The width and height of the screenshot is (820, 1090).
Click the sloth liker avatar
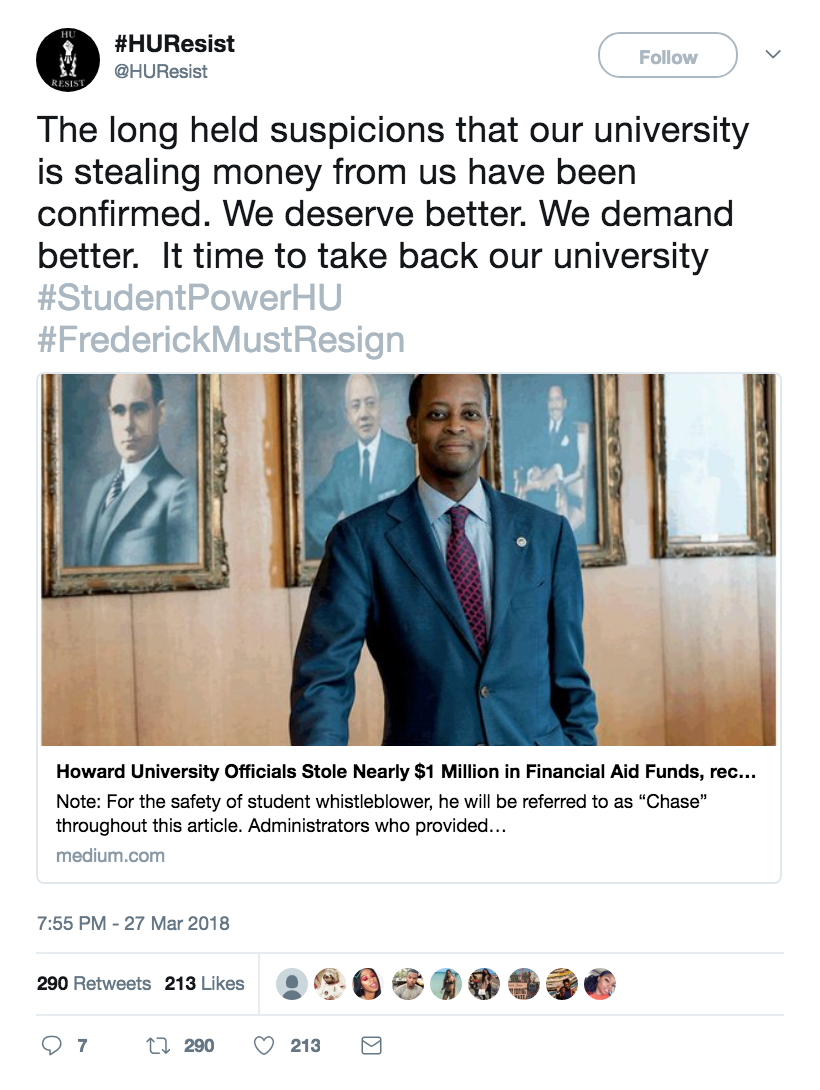point(329,984)
